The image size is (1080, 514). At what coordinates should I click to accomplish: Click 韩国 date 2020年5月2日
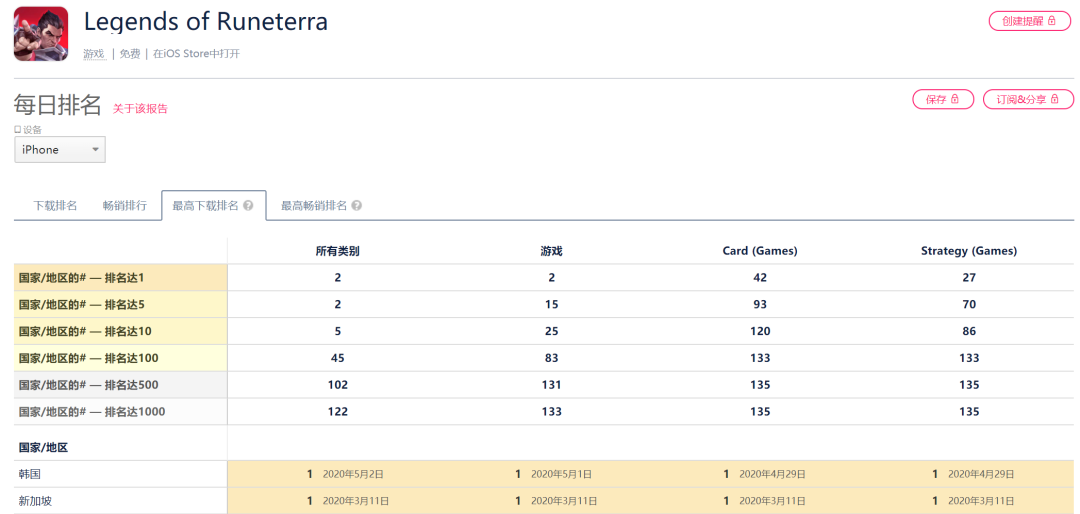point(353,474)
